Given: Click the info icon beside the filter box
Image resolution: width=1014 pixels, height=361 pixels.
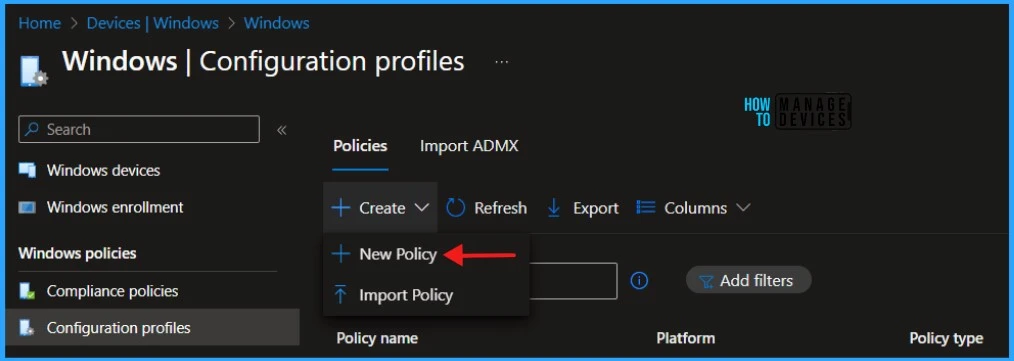Looking at the screenshot, I should tap(639, 281).
